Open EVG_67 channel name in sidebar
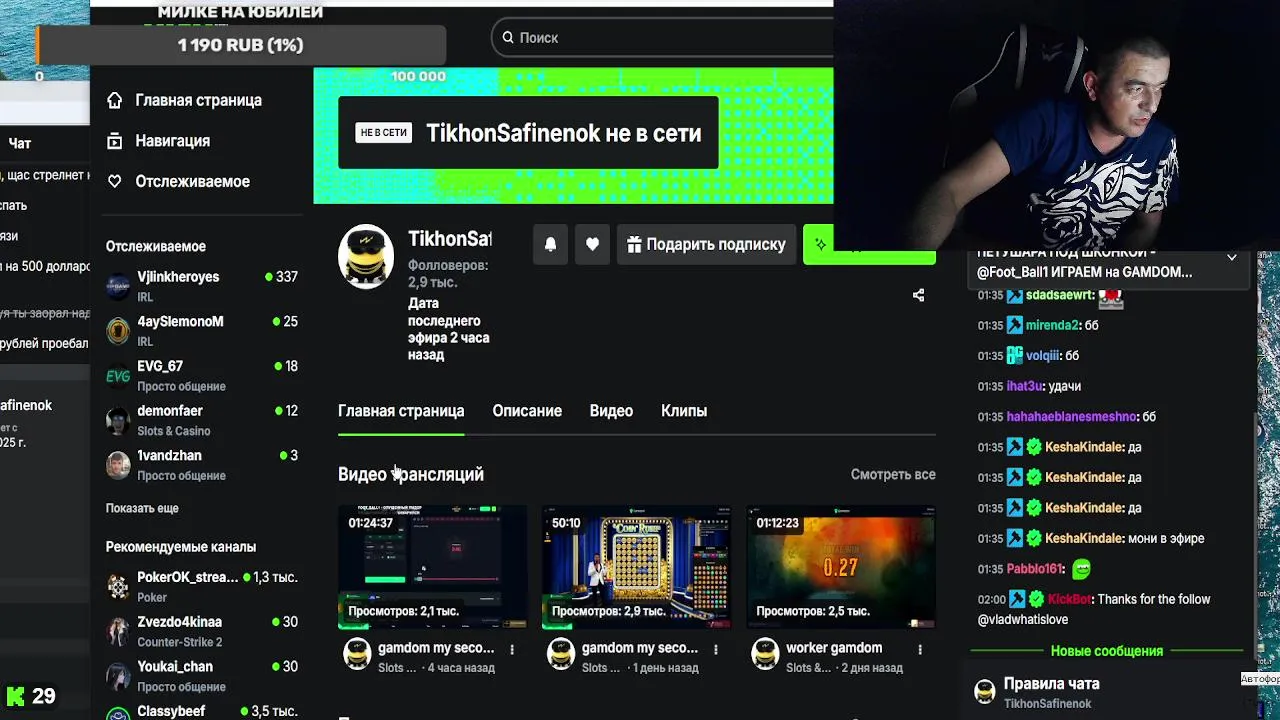 click(x=160, y=366)
